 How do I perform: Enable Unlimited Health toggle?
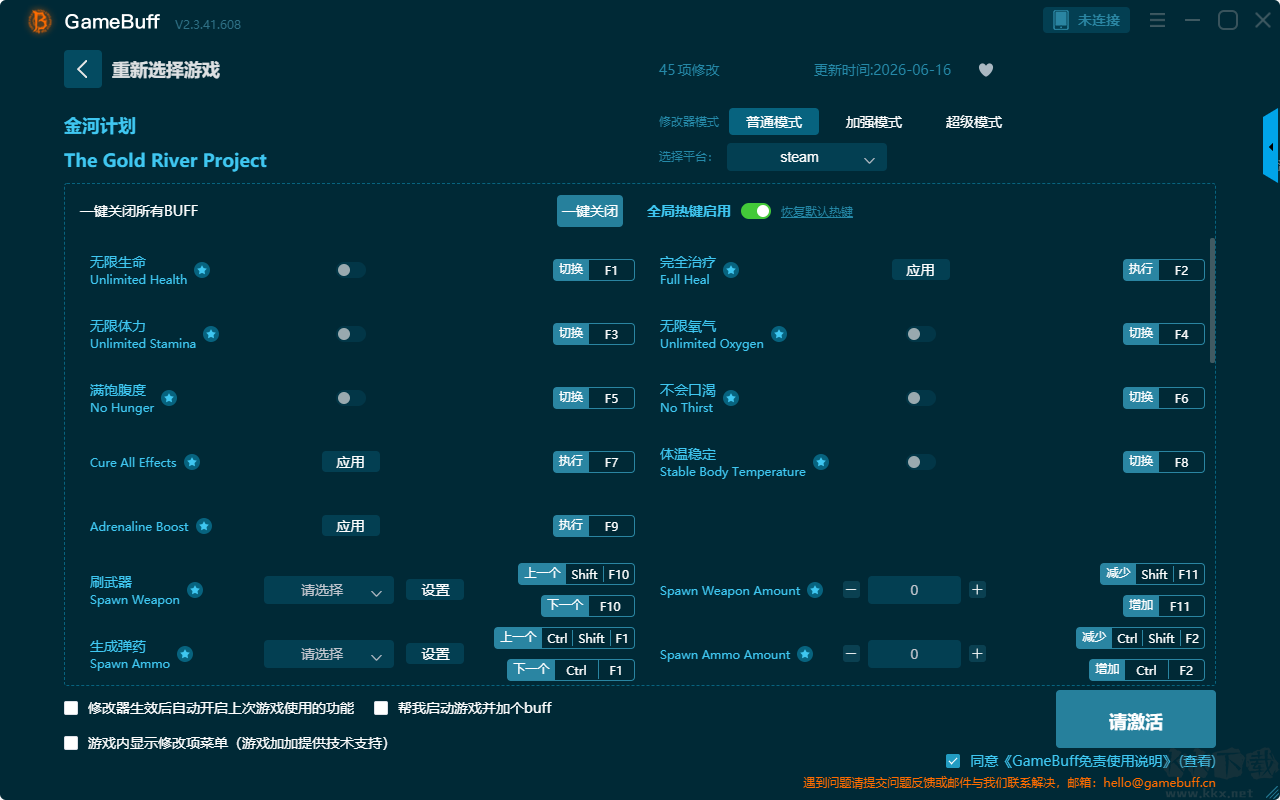click(351, 270)
